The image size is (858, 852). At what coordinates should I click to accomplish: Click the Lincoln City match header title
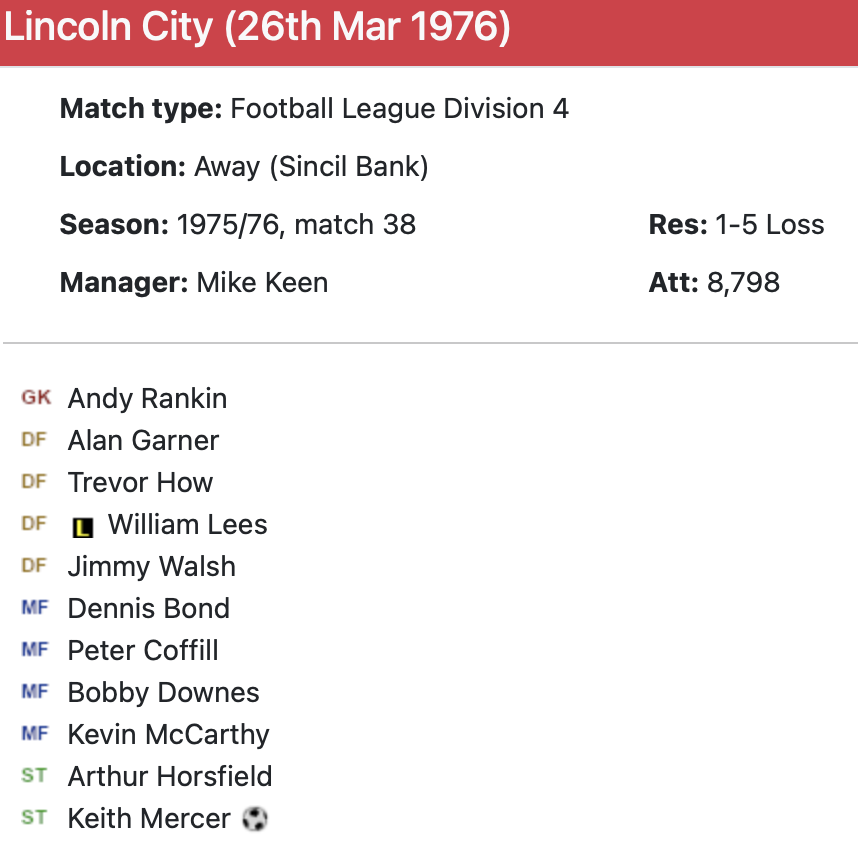coord(258,28)
